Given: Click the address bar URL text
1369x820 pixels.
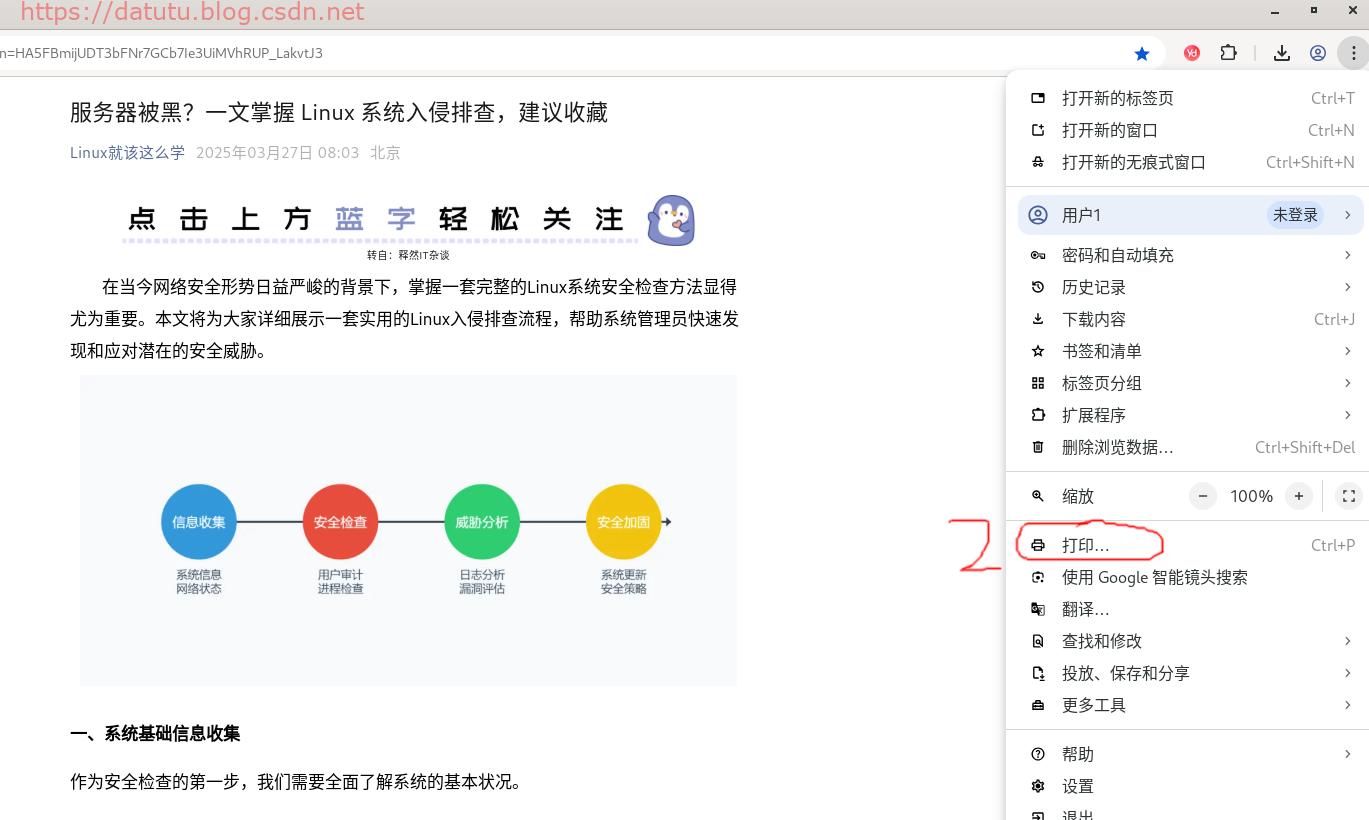Looking at the screenshot, I should pyautogui.click(x=162, y=53).
